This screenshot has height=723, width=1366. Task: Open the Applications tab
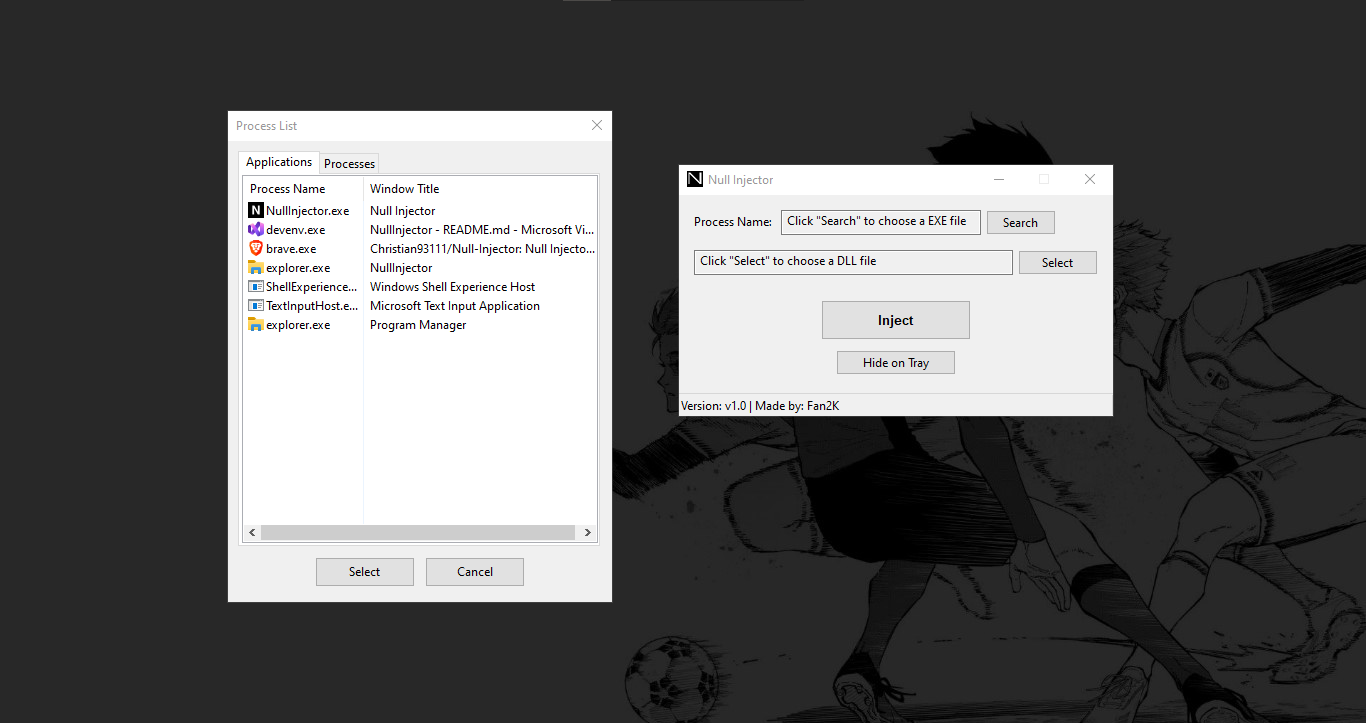[279, 162]
